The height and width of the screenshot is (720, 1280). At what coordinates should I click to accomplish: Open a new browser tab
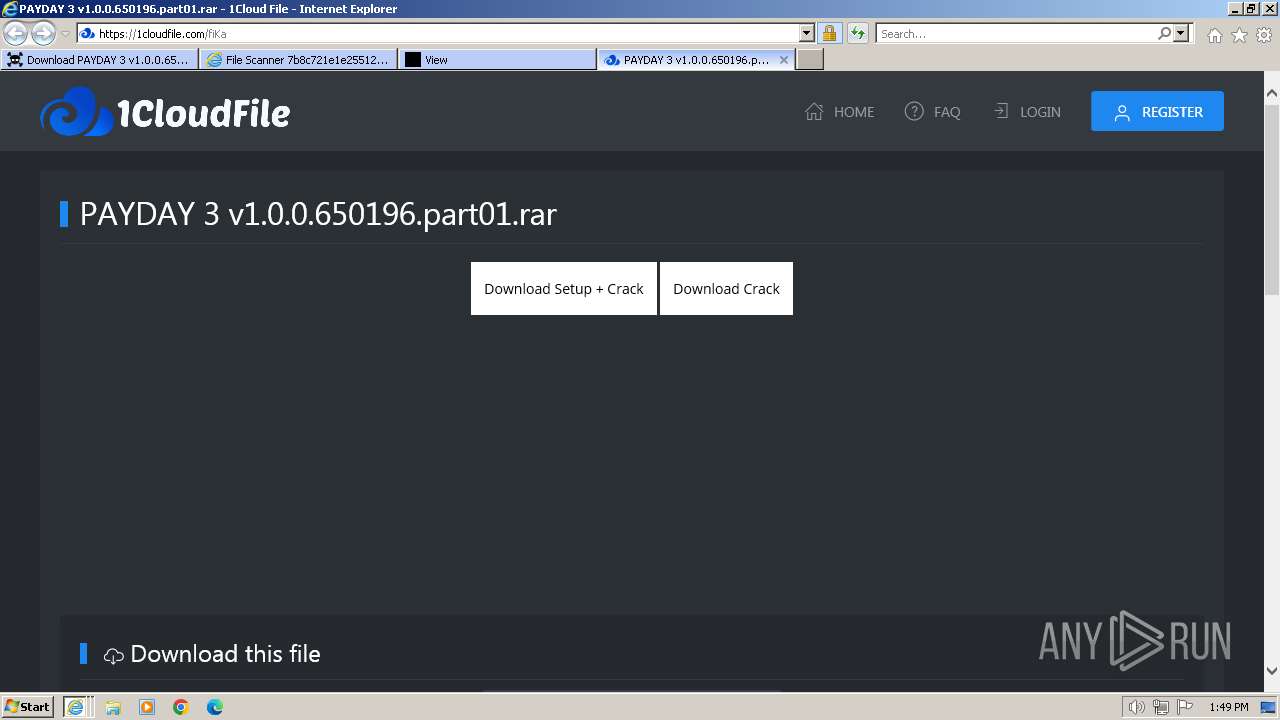pyautogui.click(x=810, y=60)
